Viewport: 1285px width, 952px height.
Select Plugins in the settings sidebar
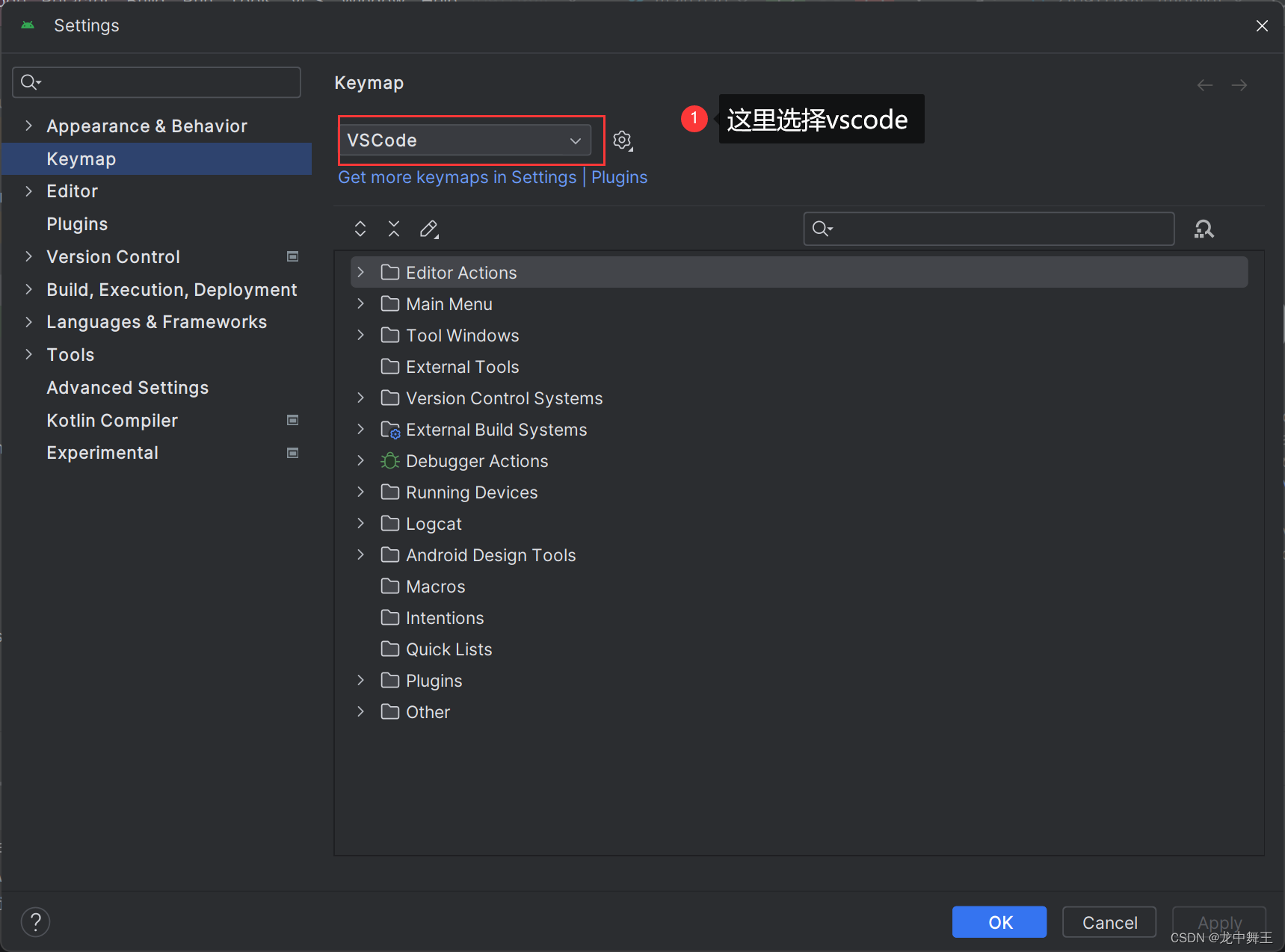(156, 223)
